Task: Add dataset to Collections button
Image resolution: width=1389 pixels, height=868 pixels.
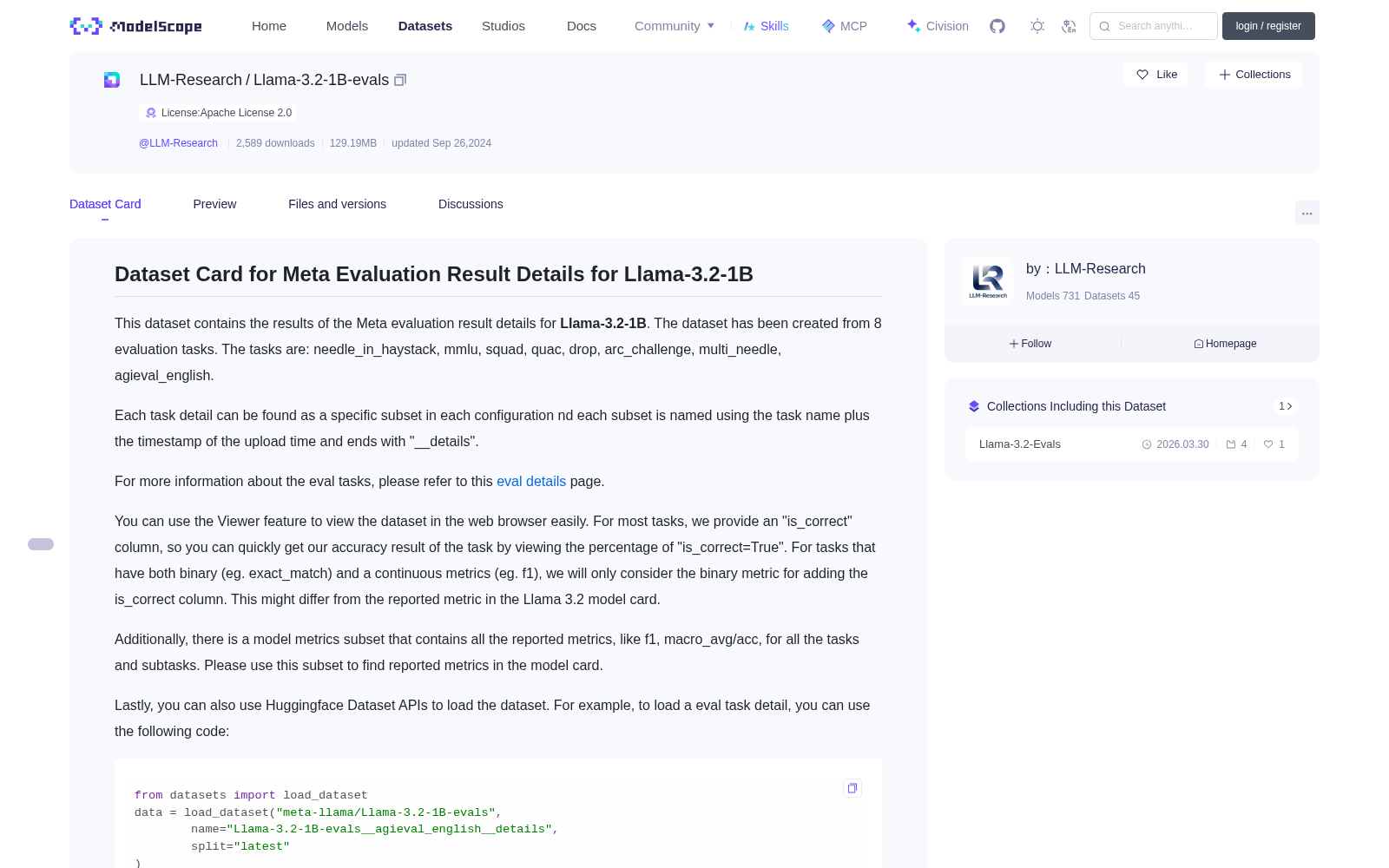Action: [x=1254, y=75]
